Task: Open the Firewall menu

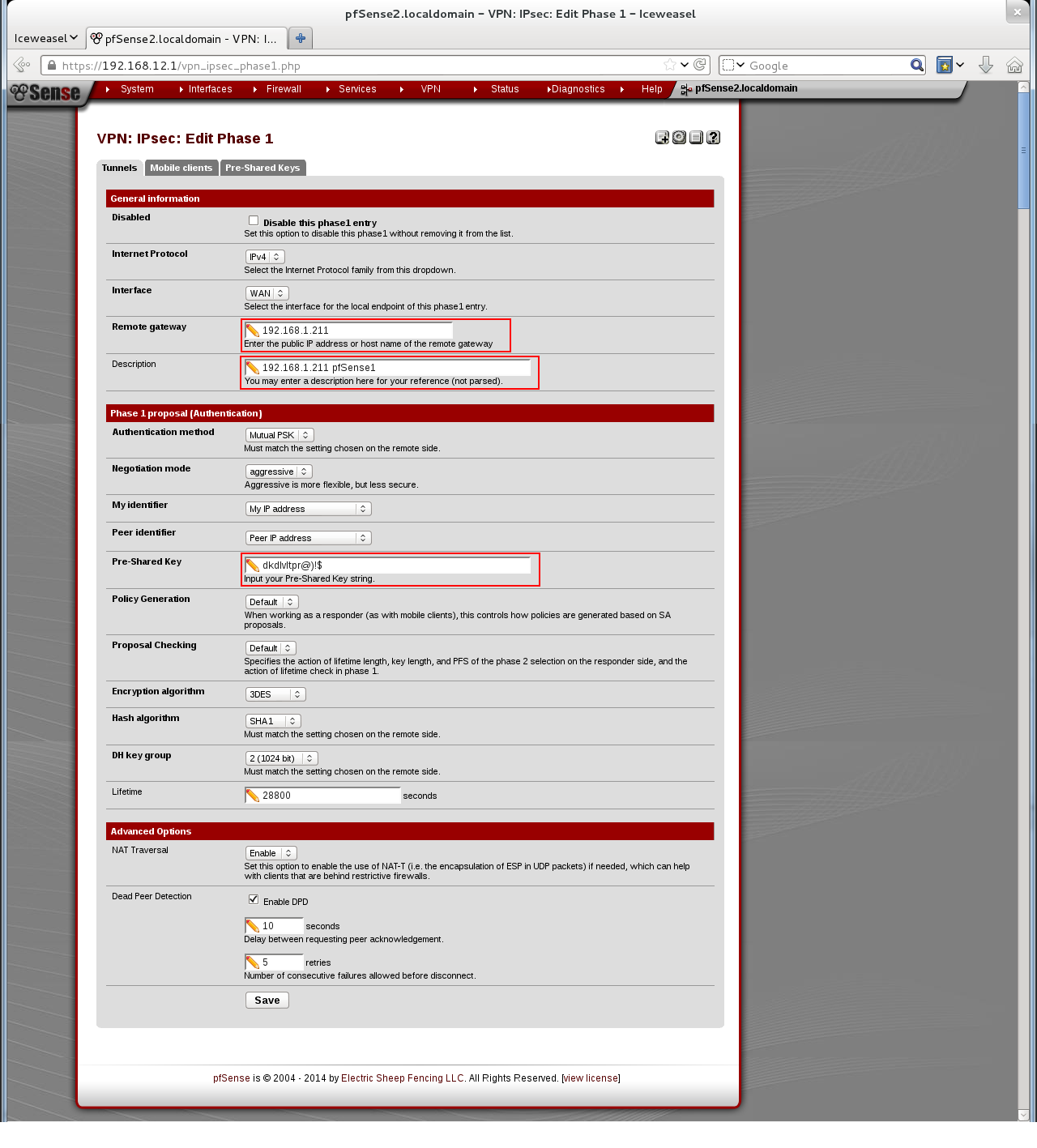Action: click(284, 89)
